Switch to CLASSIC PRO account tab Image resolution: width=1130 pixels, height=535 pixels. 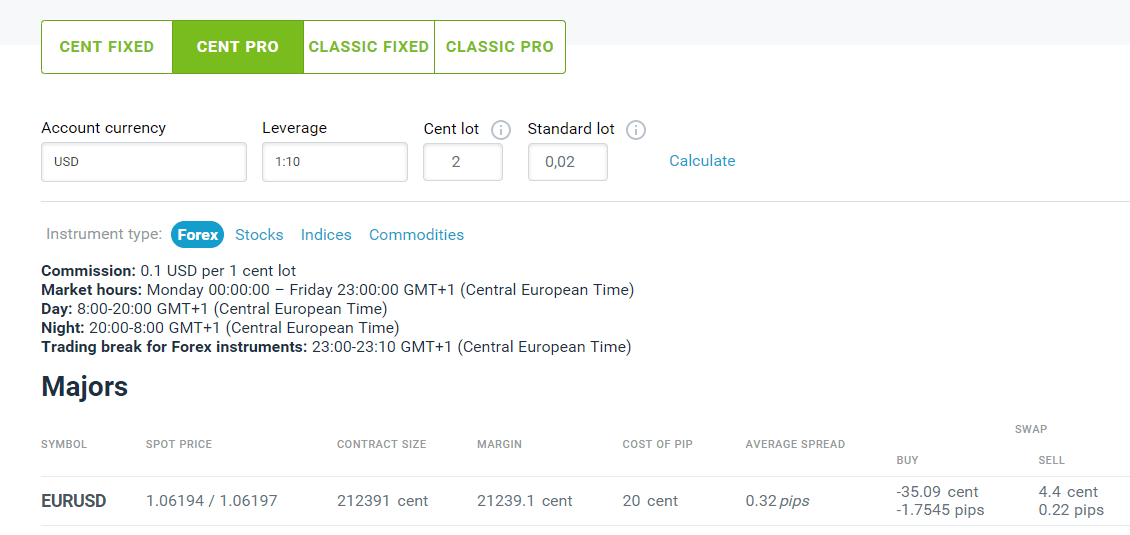coord(500,47)
